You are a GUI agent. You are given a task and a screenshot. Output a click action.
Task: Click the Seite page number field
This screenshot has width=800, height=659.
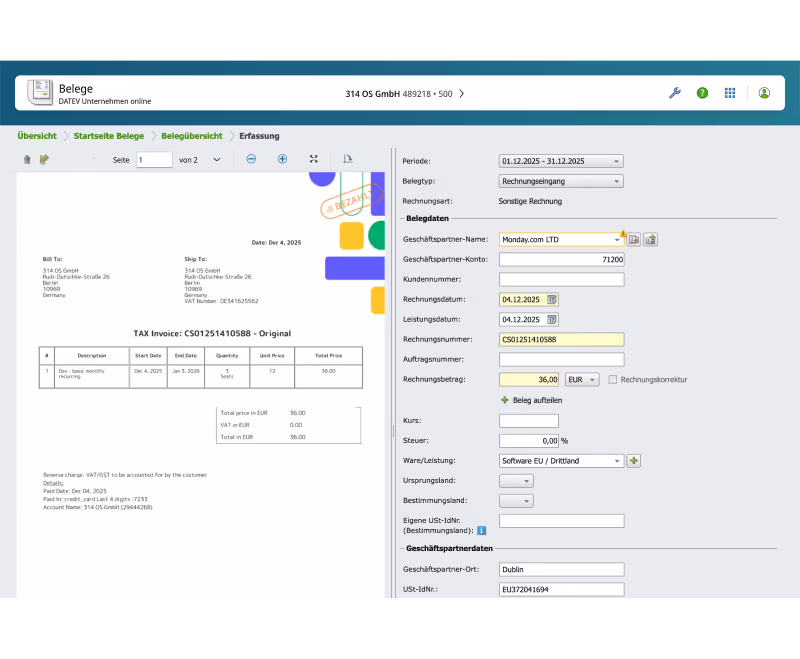click(x=154, y=160)
